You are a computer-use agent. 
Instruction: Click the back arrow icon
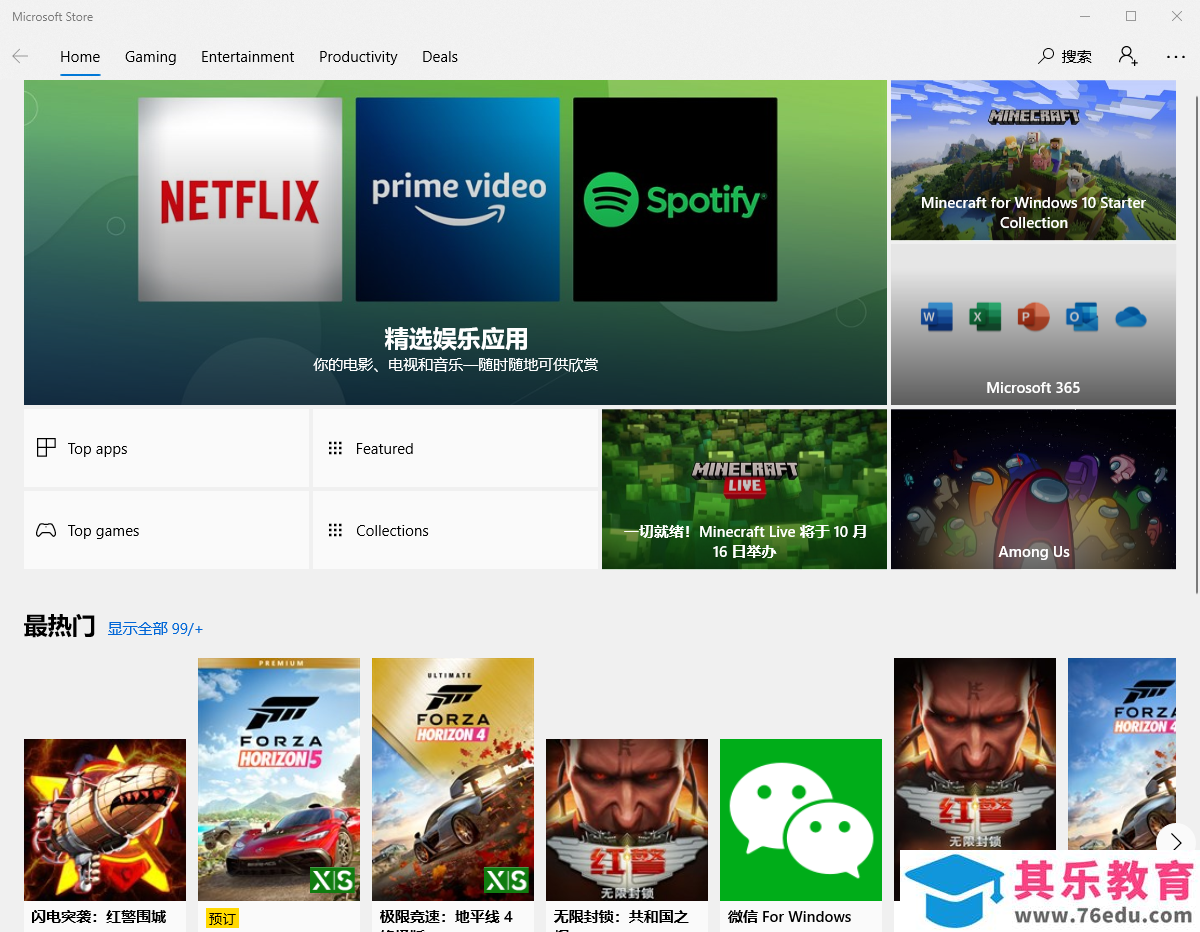tap(20, 57)
